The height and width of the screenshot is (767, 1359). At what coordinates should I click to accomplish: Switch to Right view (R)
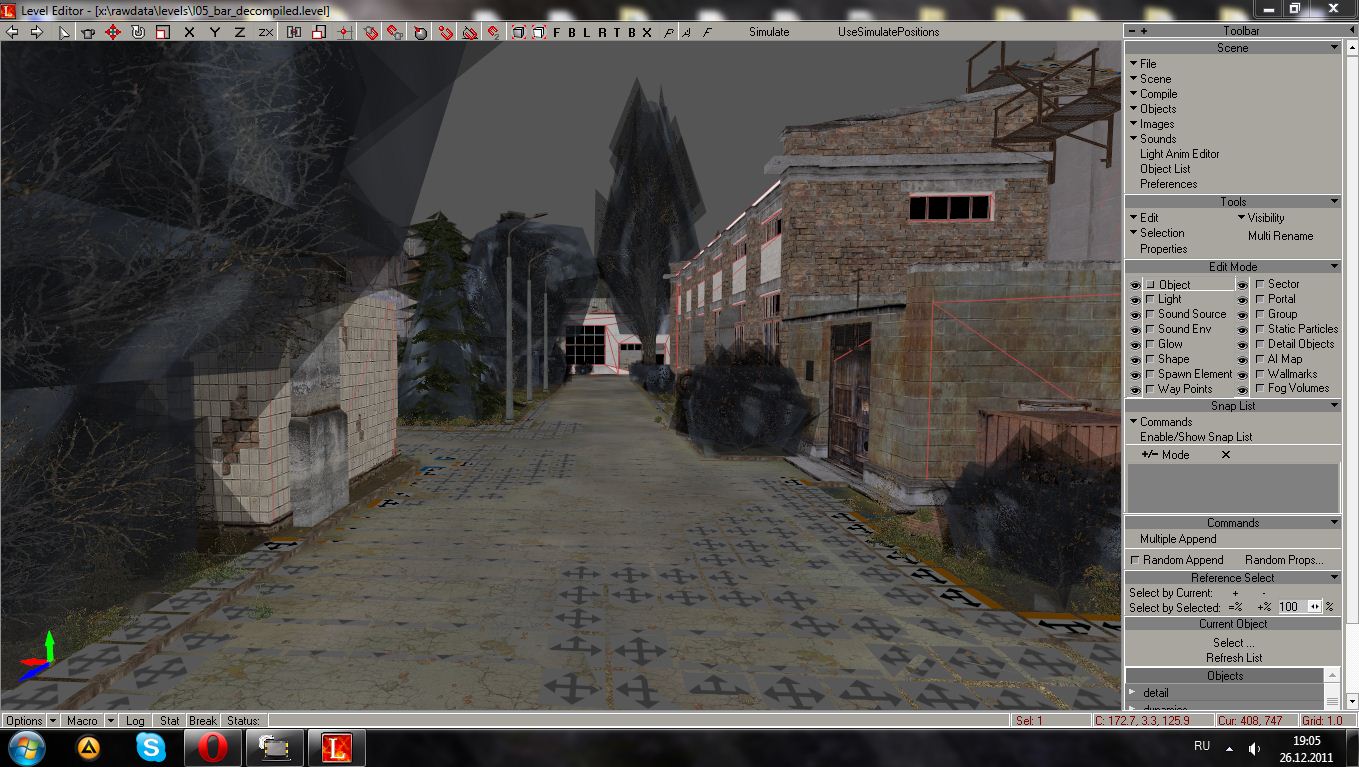coord(602,32)
